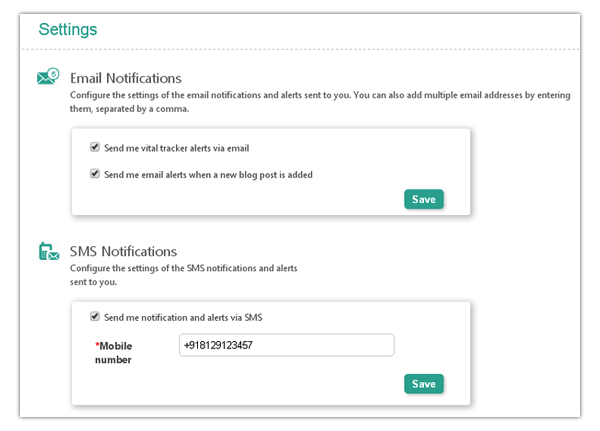Click the SMS notifications description text

point(183,275)
